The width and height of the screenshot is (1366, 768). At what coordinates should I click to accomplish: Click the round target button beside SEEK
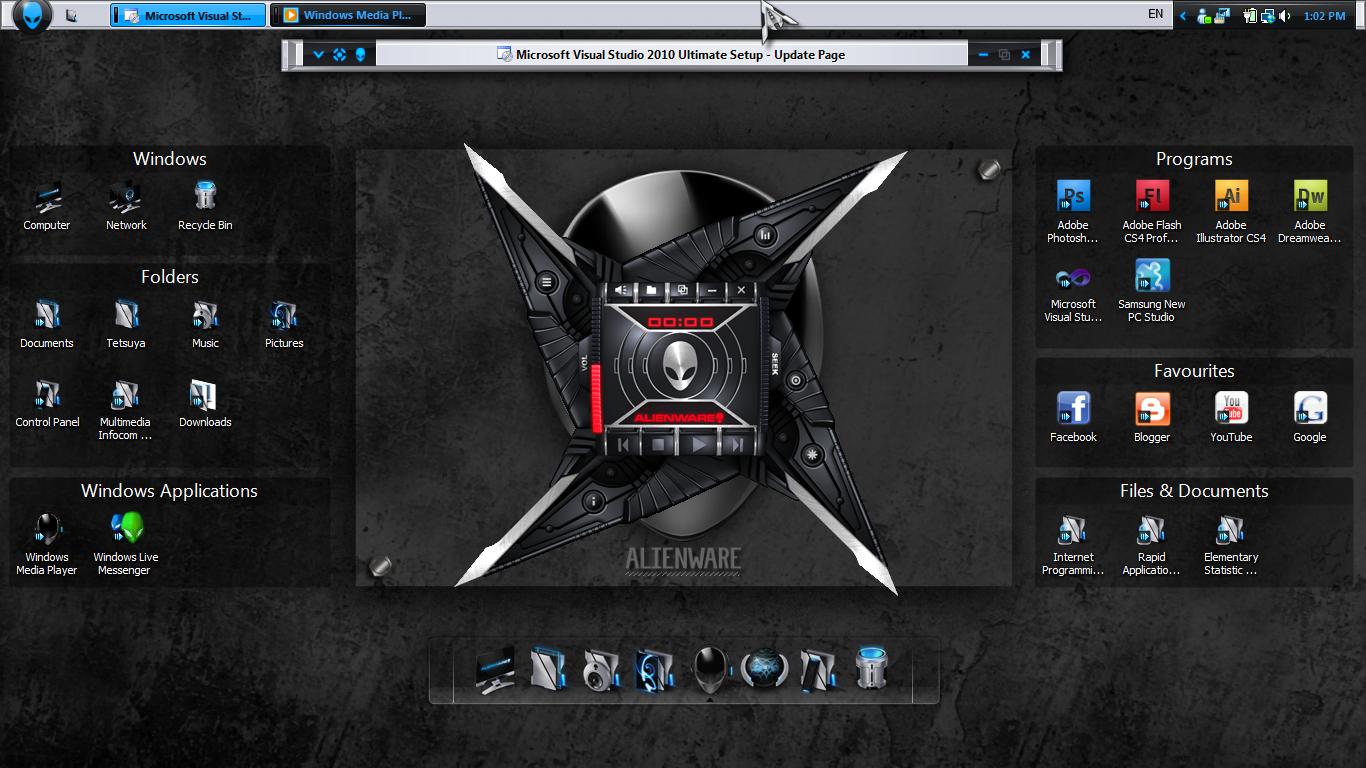tap(796, 380)
